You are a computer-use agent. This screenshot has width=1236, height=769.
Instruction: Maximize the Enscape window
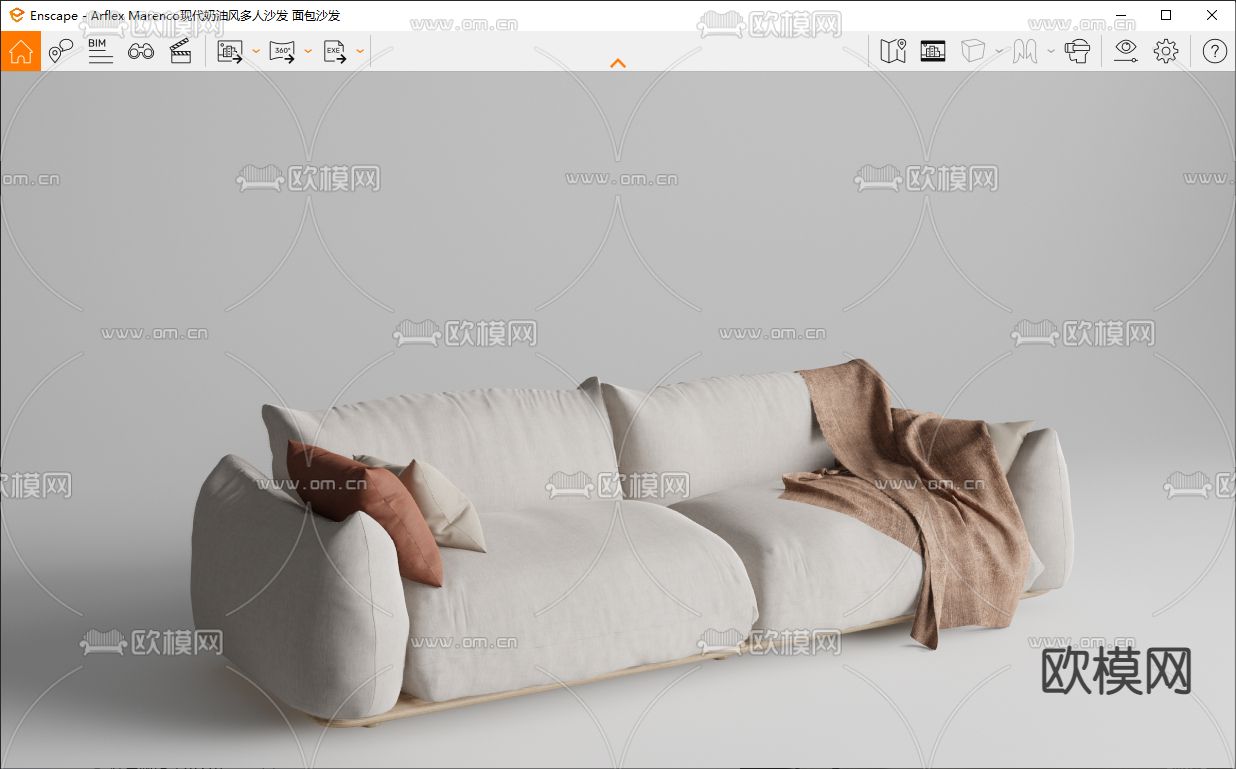click(1166, 15)
